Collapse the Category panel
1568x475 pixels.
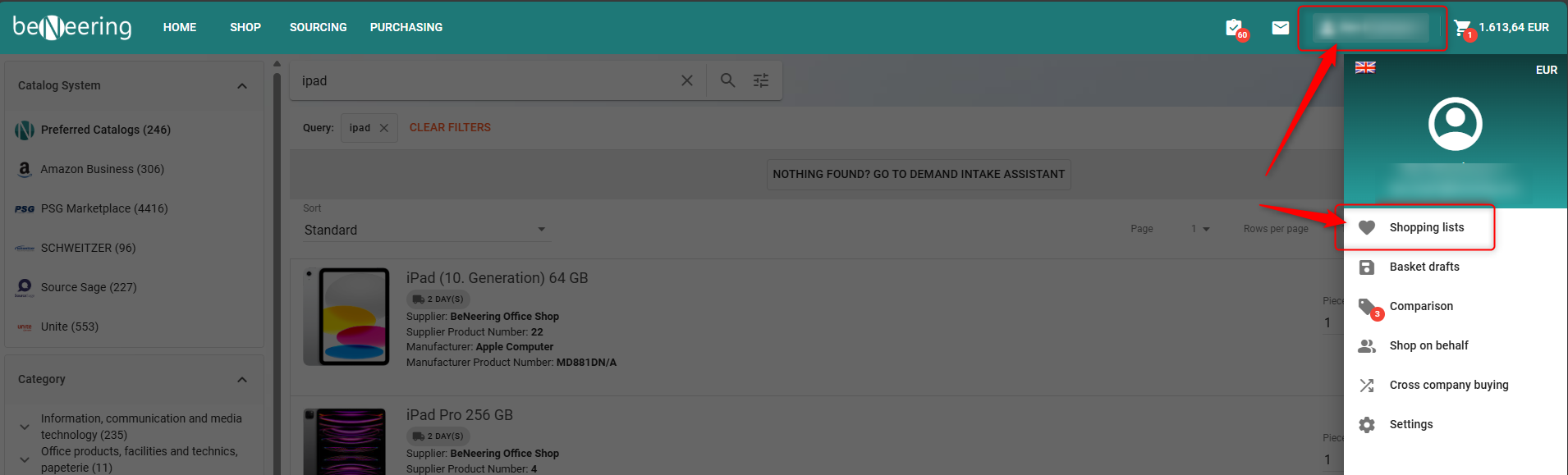pyautogui.click(x=242, y=380)
